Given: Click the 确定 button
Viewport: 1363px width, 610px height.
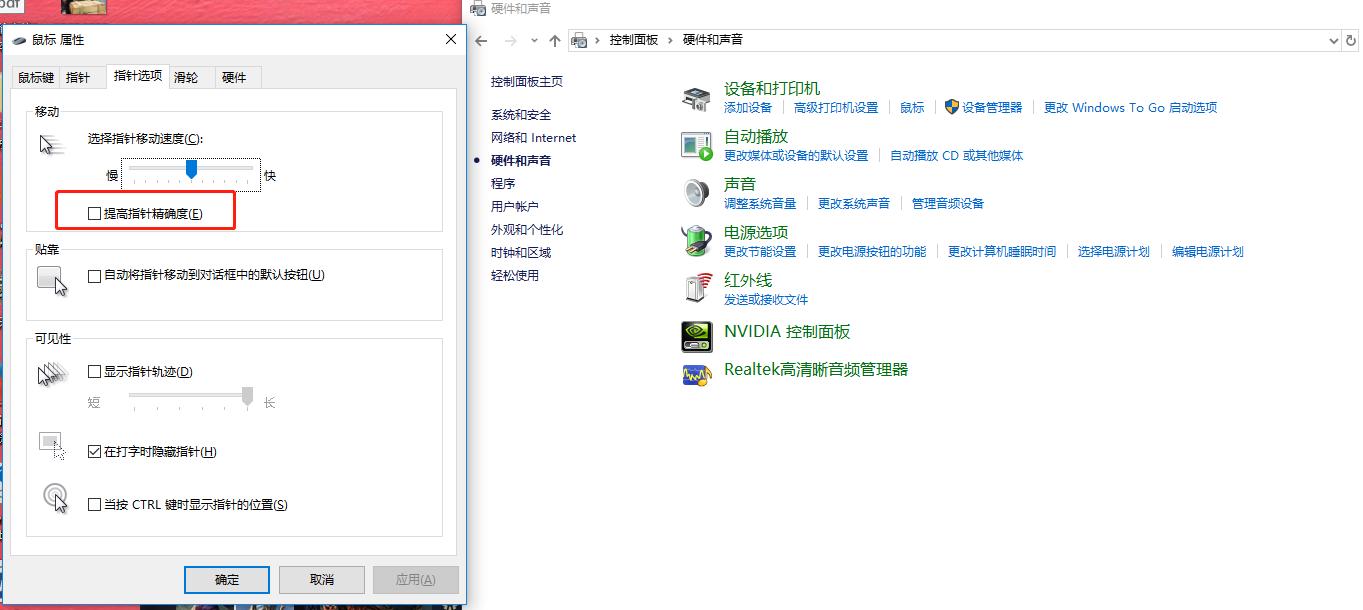Looking at the screenshot, I should (x=226, y=579).
